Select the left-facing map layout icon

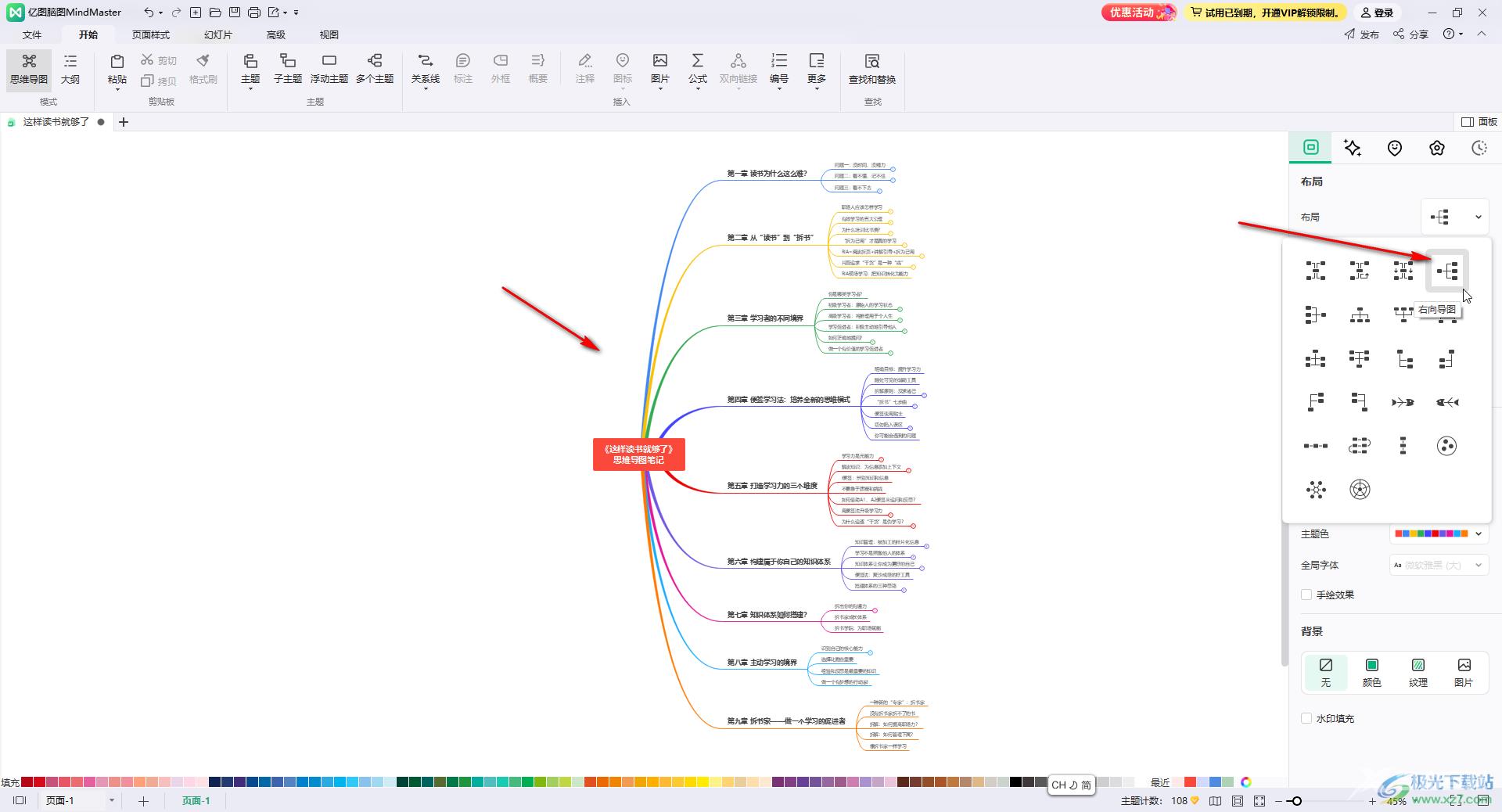click(1316, 314)
